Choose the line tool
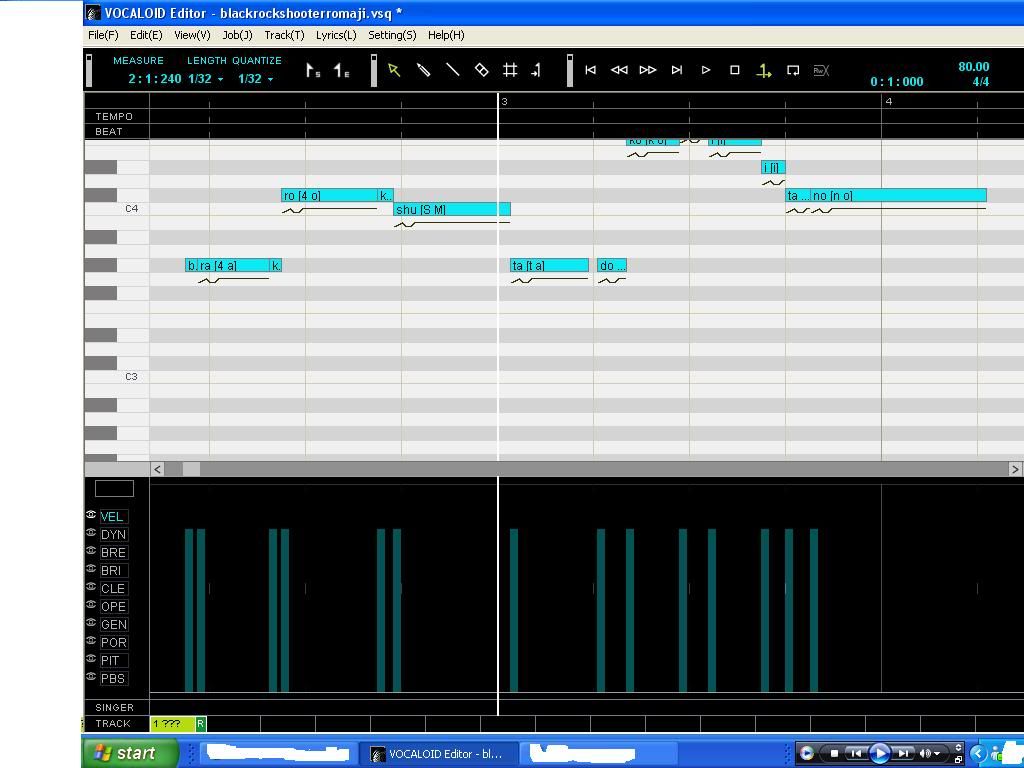The height and width of the screenshot is (768, 1024). (x=452, y=70)
